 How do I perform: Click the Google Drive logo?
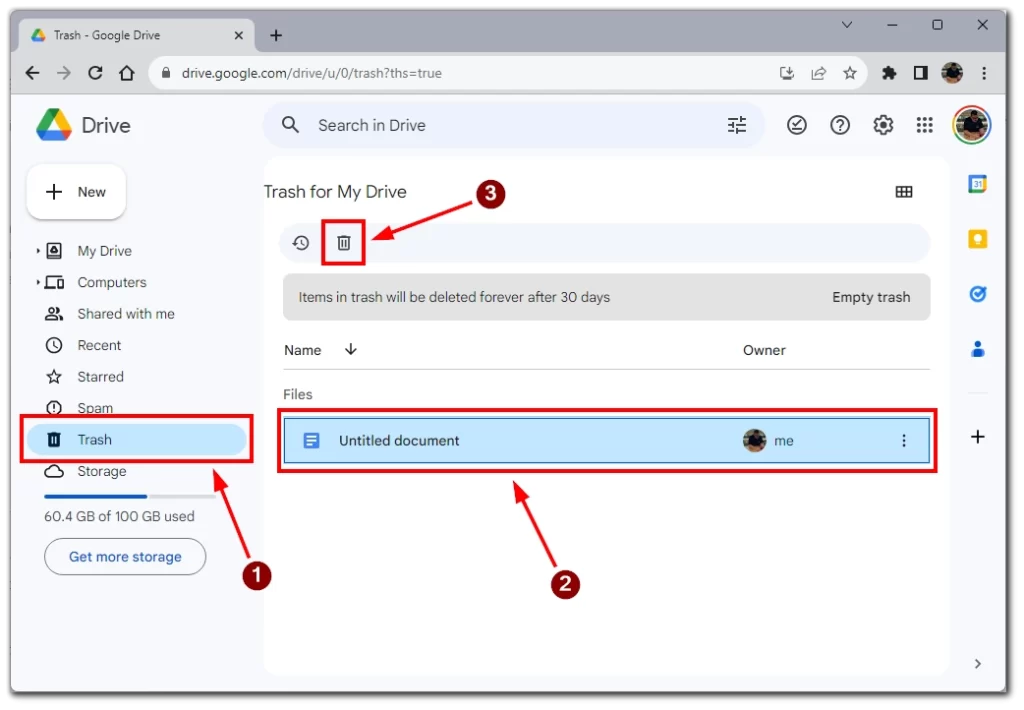(54, 125)
